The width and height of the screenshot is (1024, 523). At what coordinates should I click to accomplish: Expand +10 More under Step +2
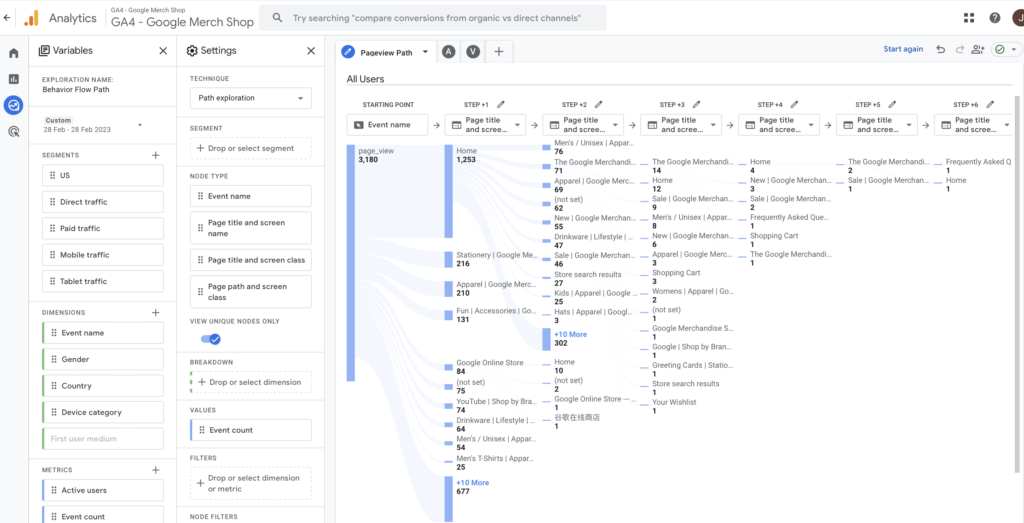tap(570, 334)
